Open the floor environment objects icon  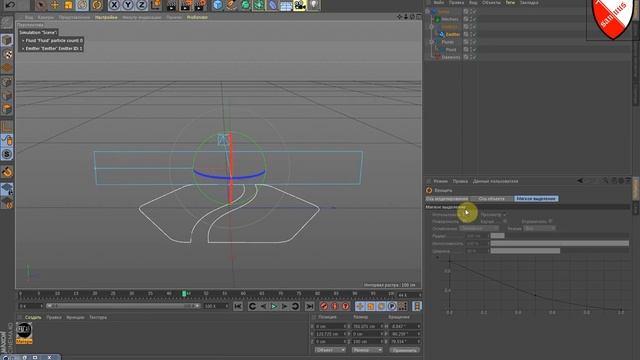point(286,5)
